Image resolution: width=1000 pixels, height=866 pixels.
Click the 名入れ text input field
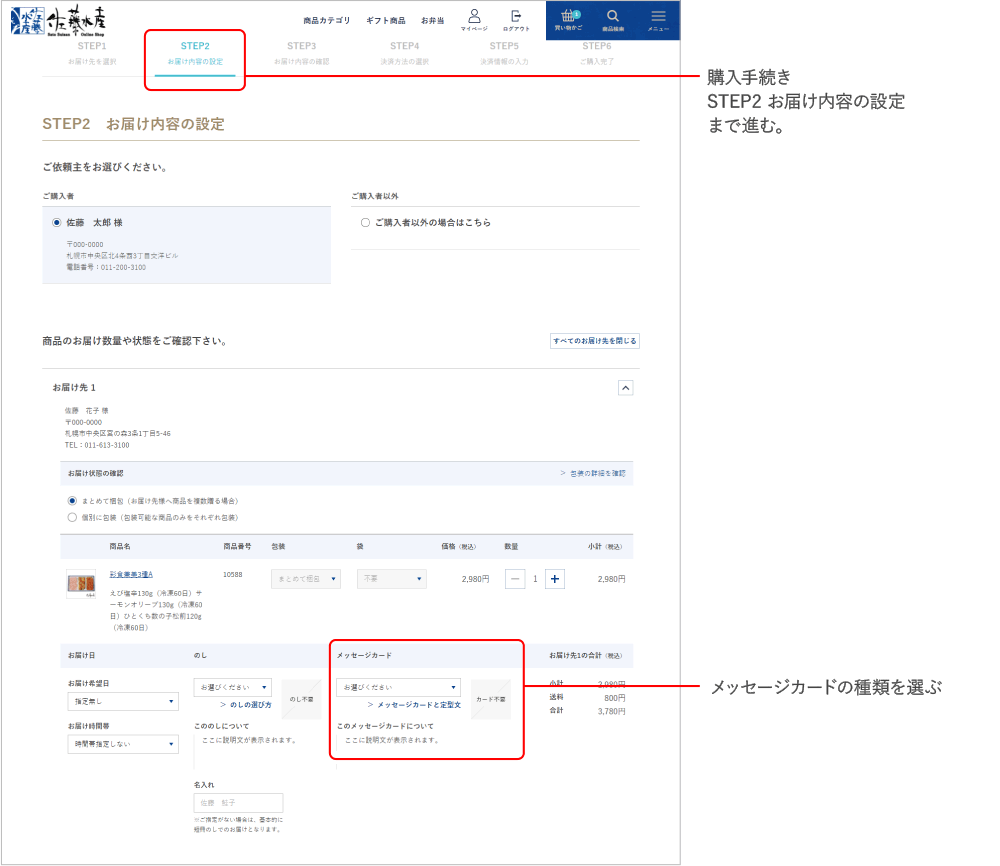(x=238, y=803)
